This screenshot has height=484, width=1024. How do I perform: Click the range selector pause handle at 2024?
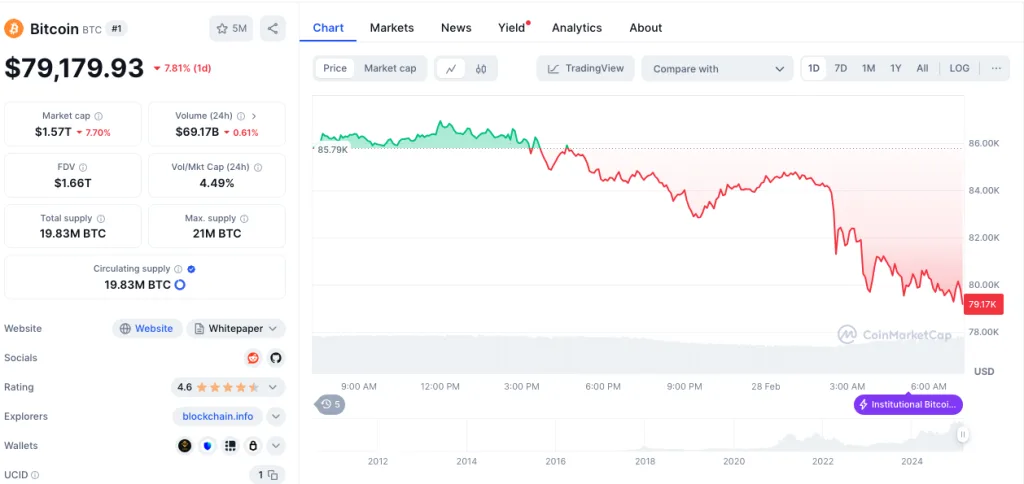pyautogui.click(x=963, y=434)
